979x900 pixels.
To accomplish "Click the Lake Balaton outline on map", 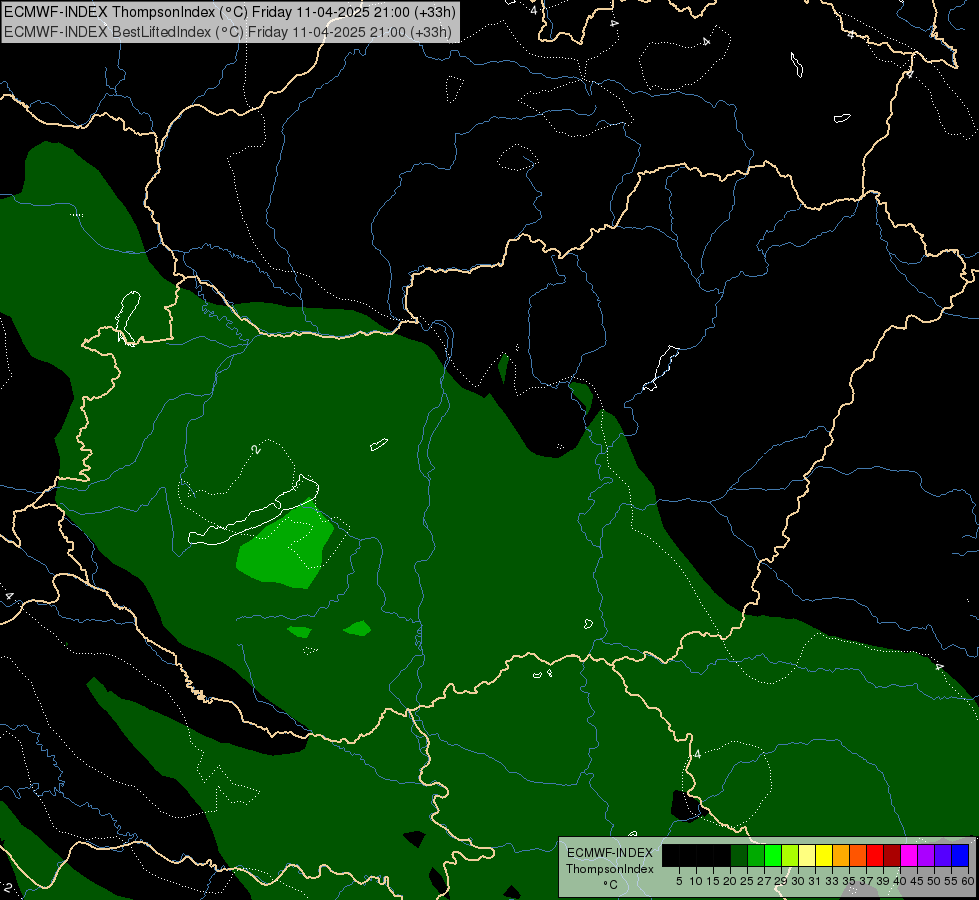I will 254,510.
